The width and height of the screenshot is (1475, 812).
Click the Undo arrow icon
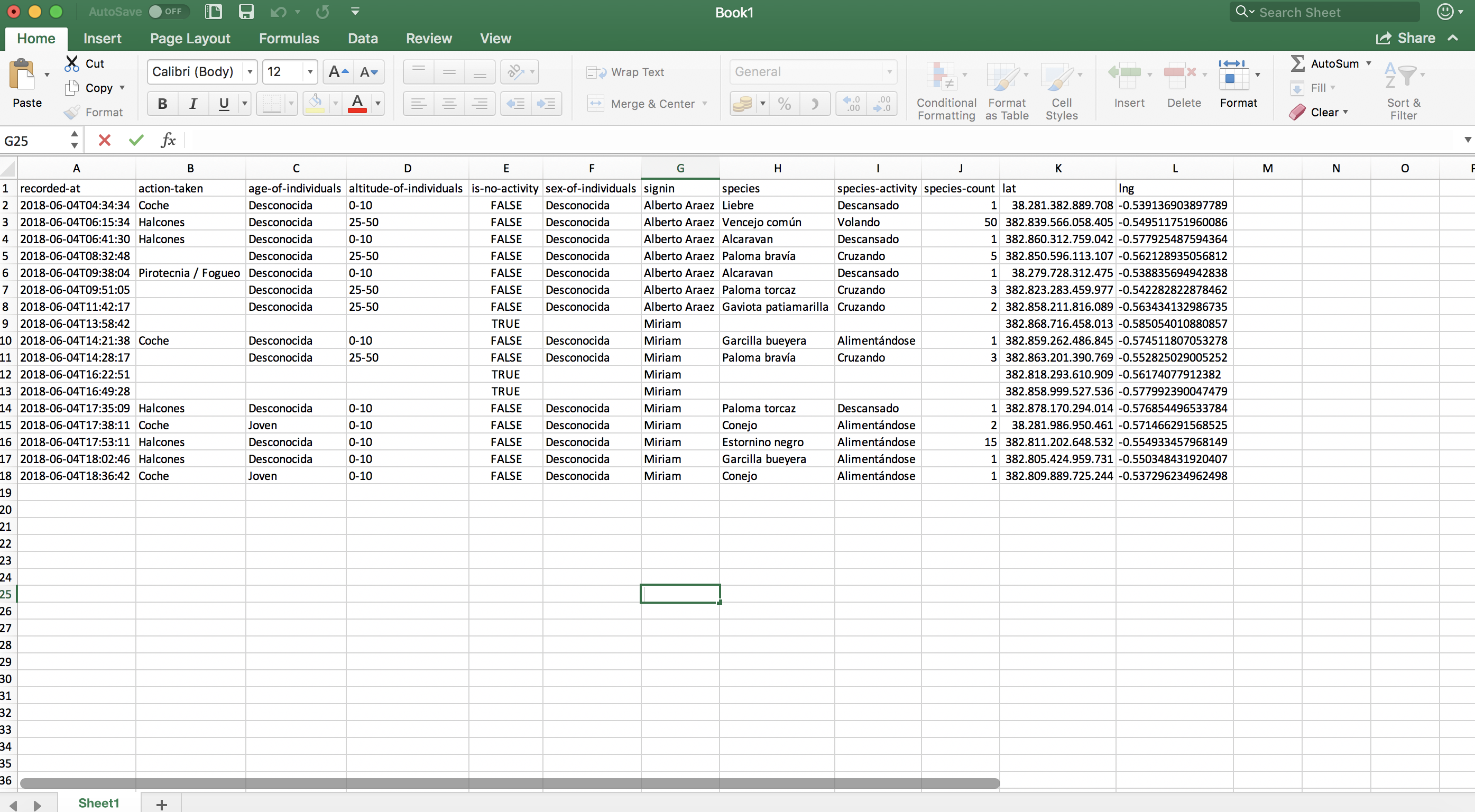tap(278, 12)
